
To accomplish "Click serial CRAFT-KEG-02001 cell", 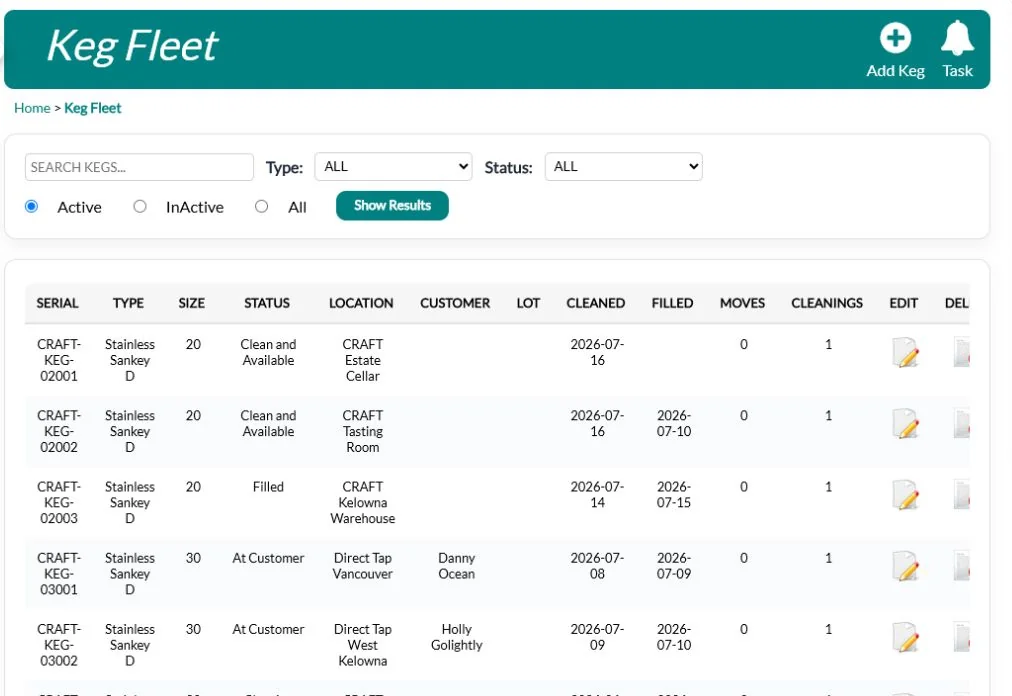I will click(x=59, y=360).
